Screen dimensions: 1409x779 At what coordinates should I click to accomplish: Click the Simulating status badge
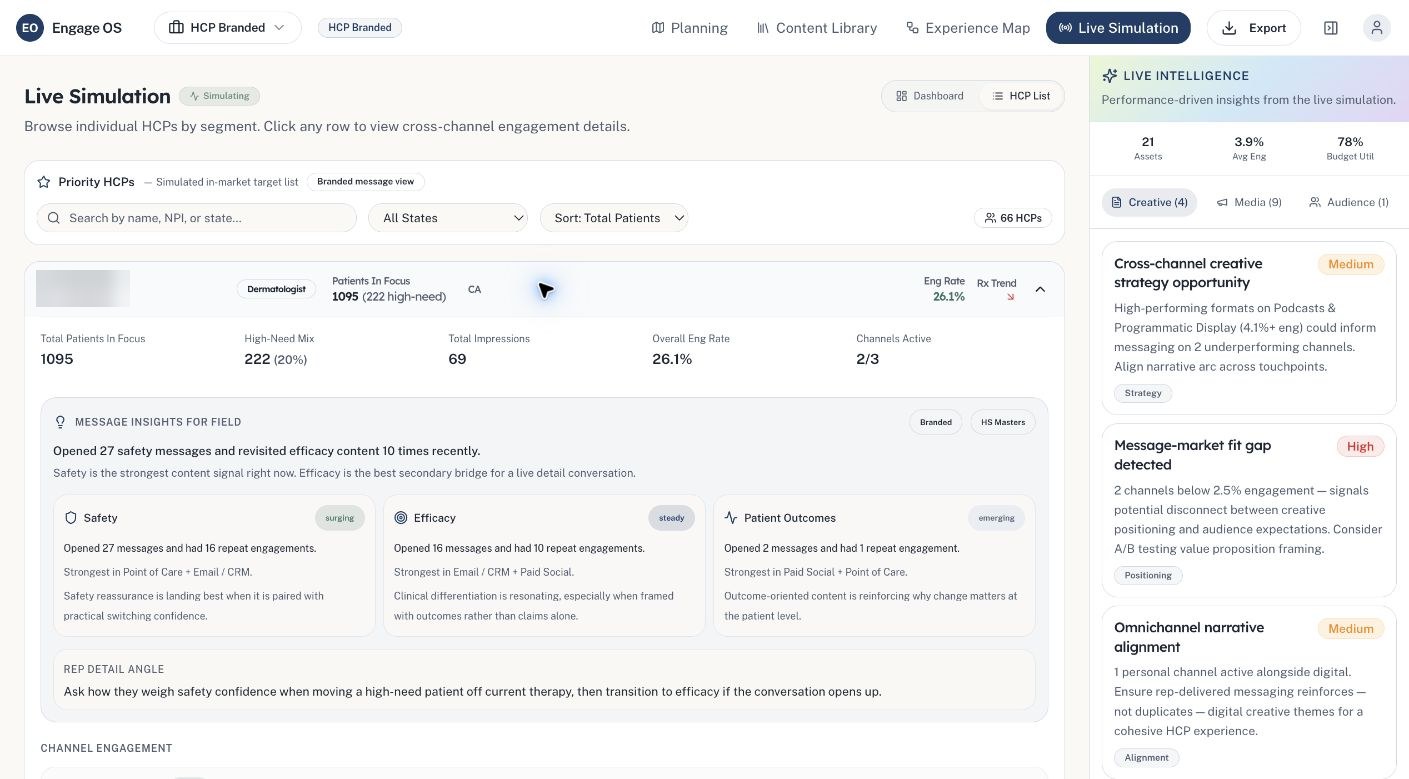click(x=220, y=96)
